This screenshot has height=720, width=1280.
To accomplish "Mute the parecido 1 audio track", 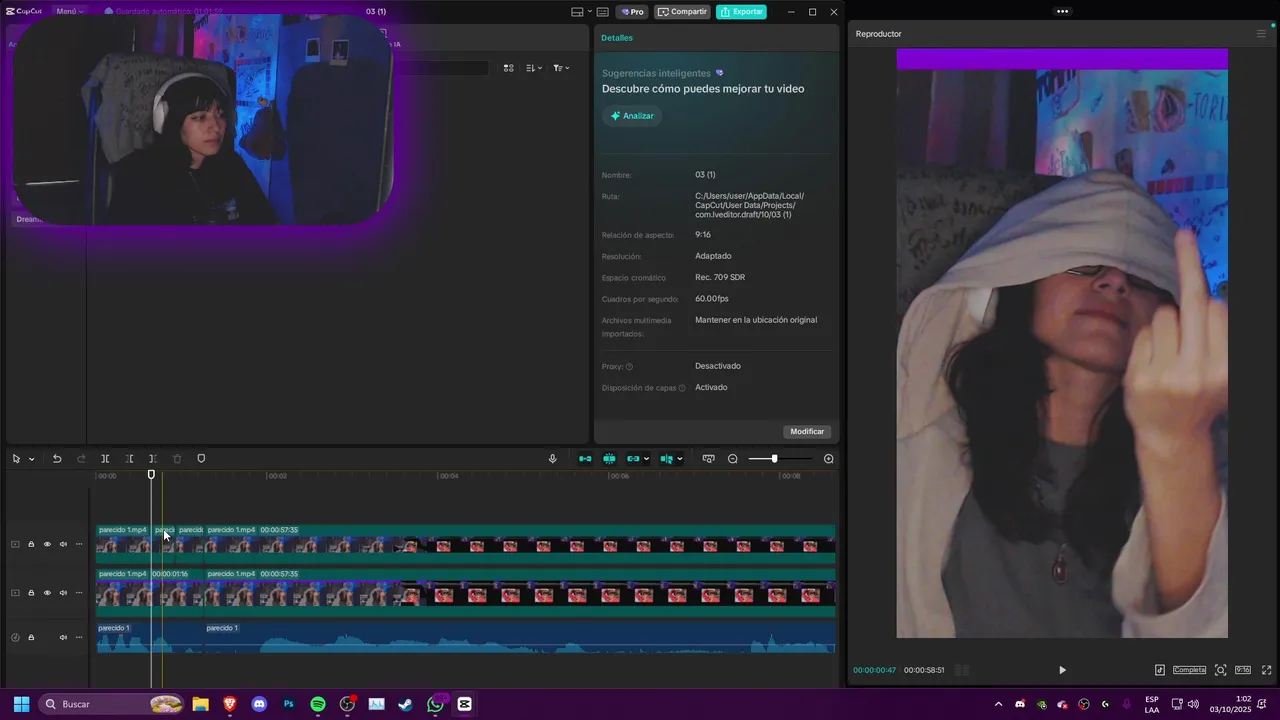I will [63, 637].
